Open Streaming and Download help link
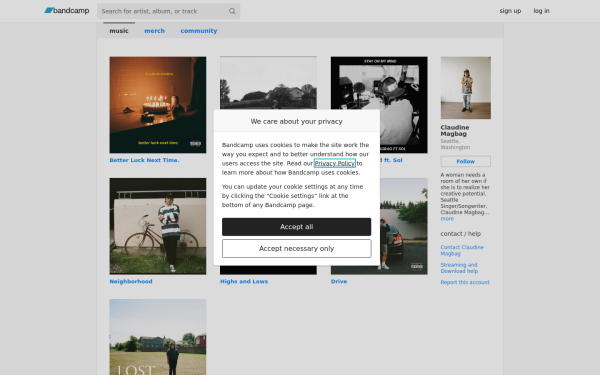Viewport: 600px width, 375px height. pyautogui.click(x=459, y=268)
